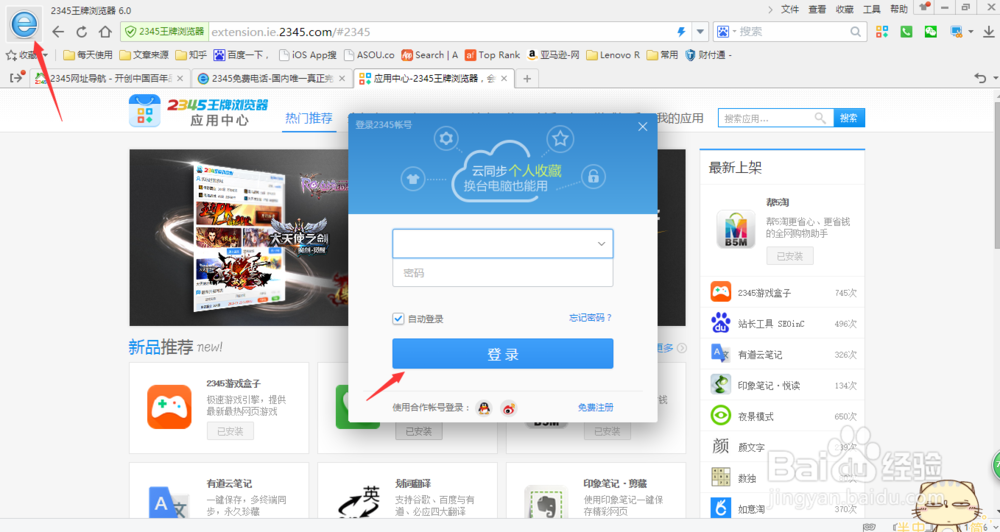Open the 每天使用 bookmark folder
1000x532 pixels.
click(87, 55)
